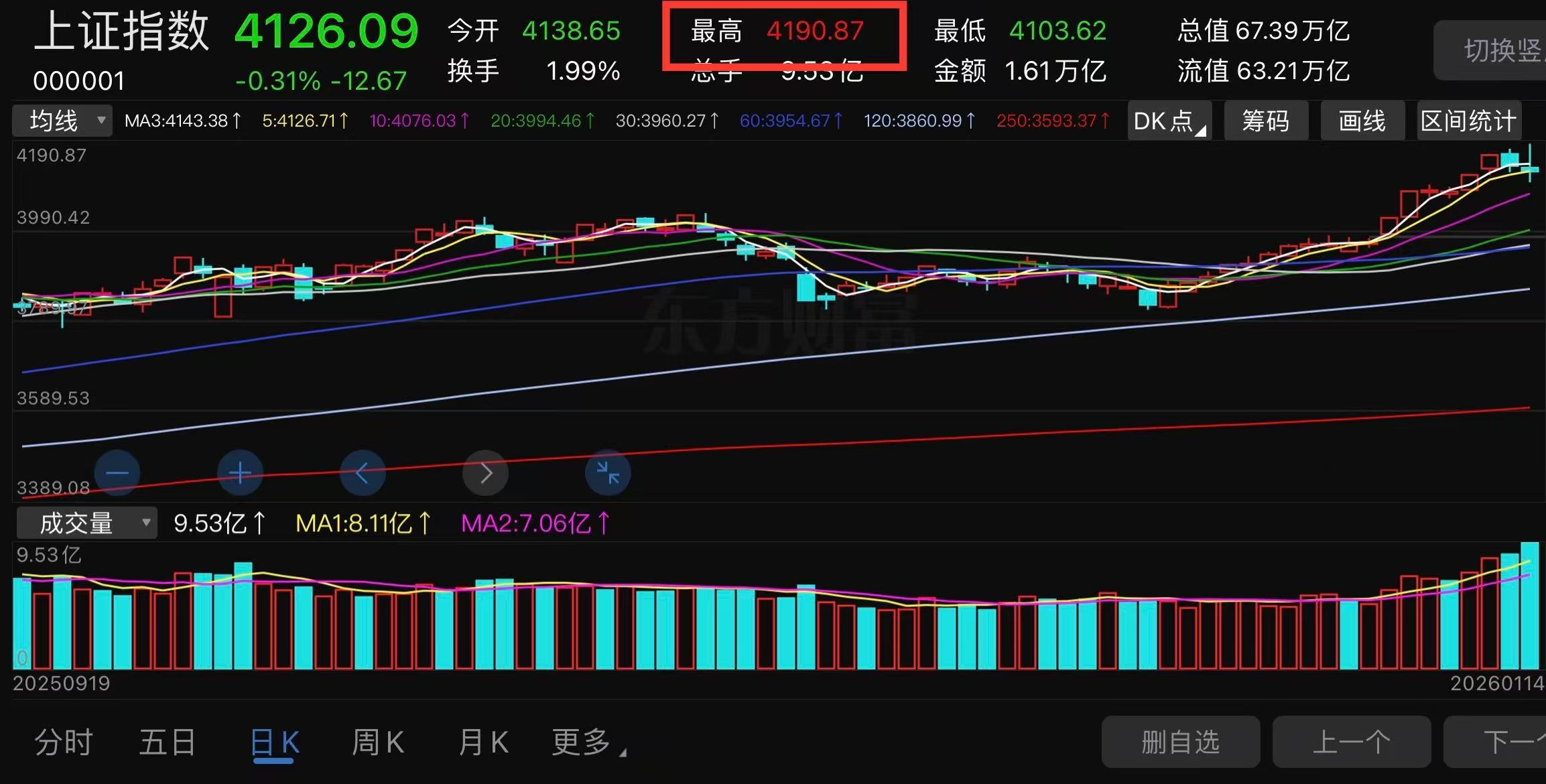Expand the DK点 options menu

1169,121
